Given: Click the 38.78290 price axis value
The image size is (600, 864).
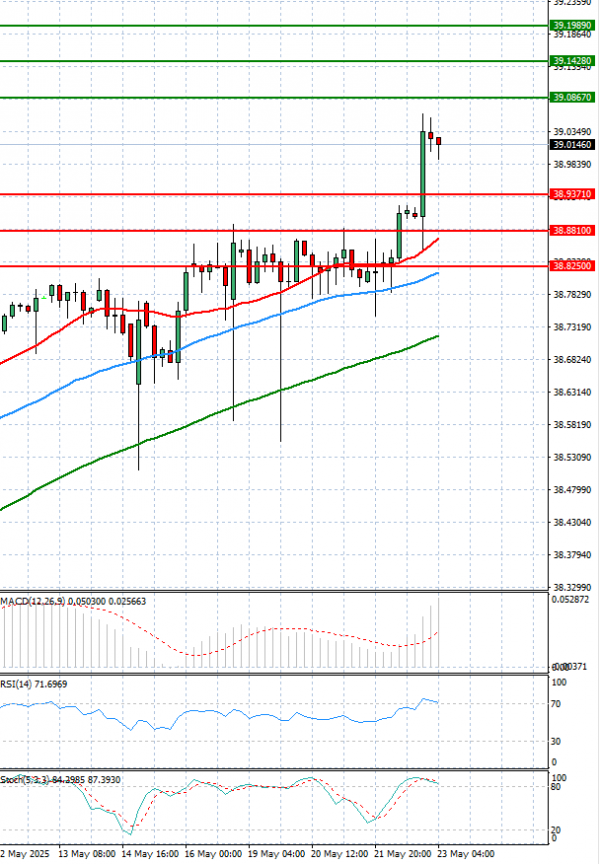Looking at the screenshot, I should (x=572, y=295).
